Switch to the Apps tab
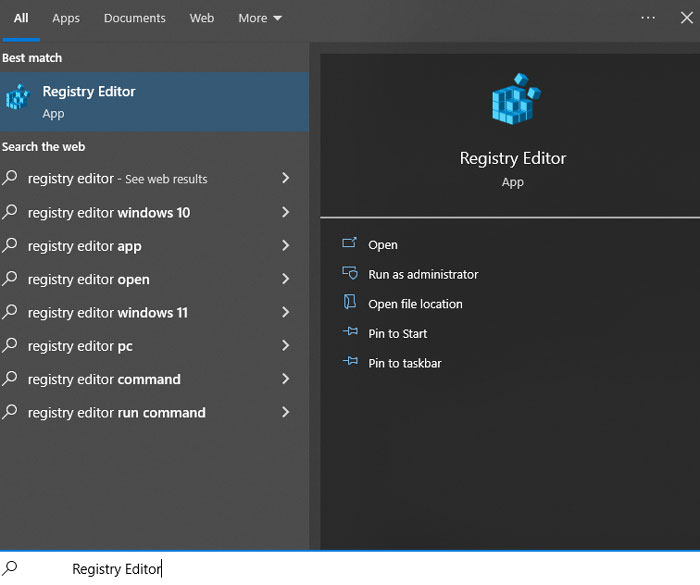 pyautogui.click(x=66, y=18)
